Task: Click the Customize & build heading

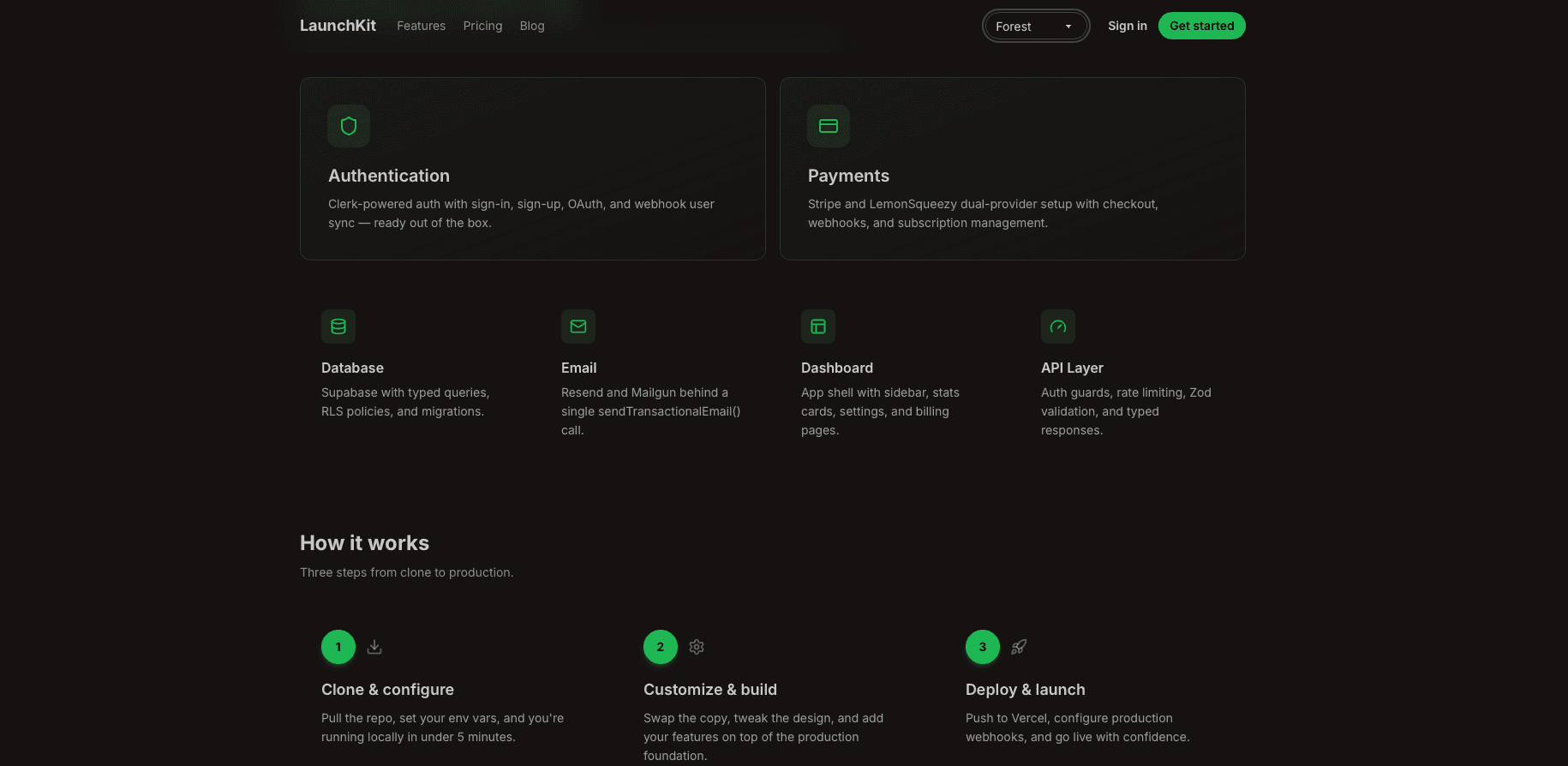Action: 710,690
